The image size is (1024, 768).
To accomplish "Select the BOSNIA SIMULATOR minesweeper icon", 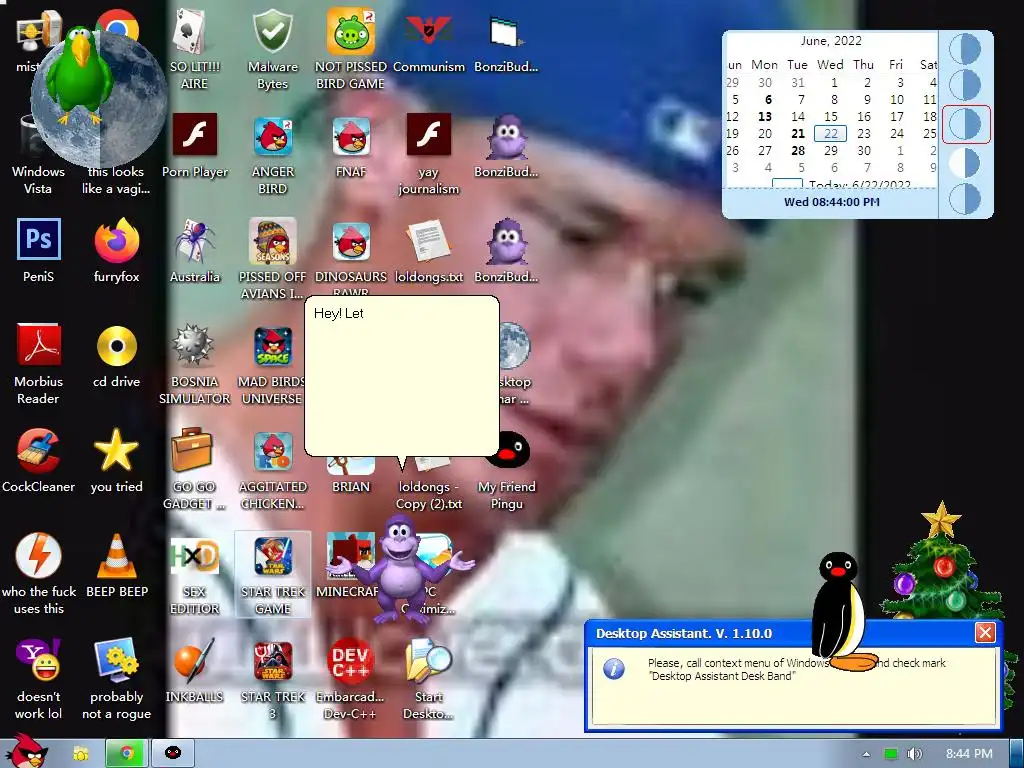I will pyautogui.click(x=195, y=364).
